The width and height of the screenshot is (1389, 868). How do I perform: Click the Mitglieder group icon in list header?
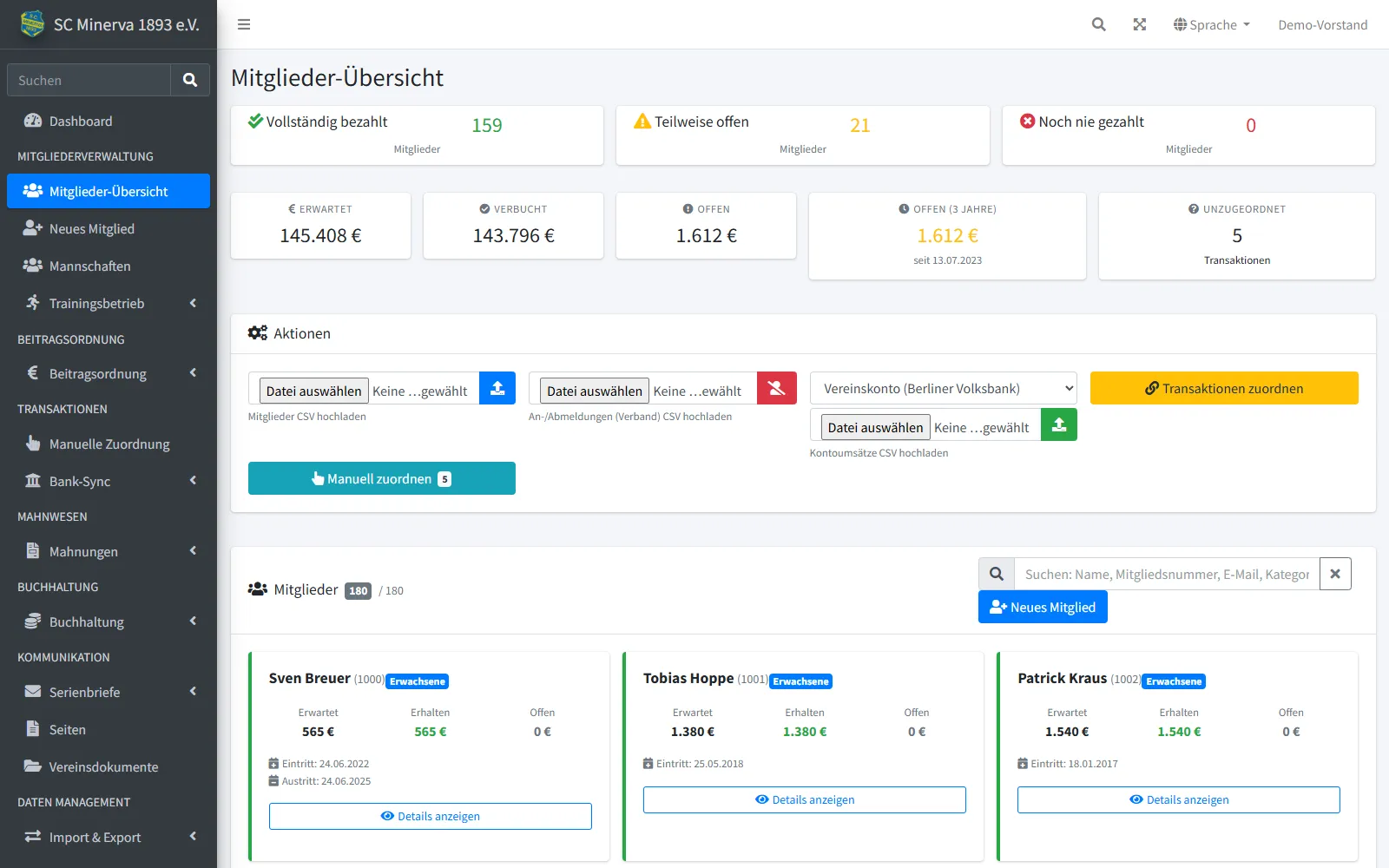click(258, 589)
